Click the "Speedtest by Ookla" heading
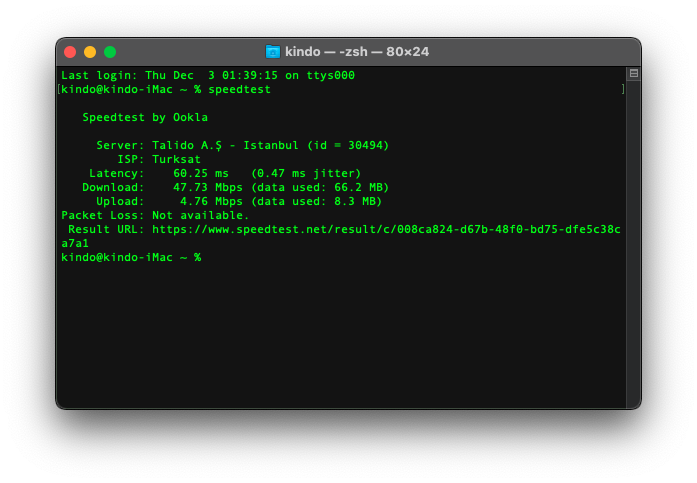 (x=145, y=117)
